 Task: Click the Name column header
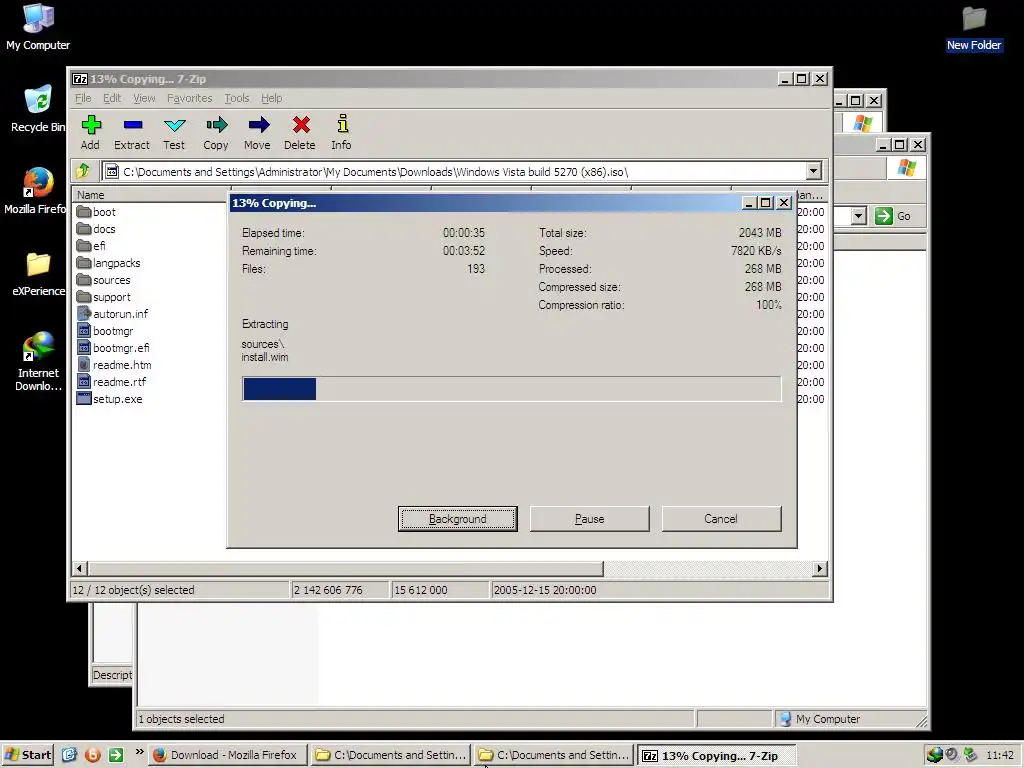click(150, 195)
